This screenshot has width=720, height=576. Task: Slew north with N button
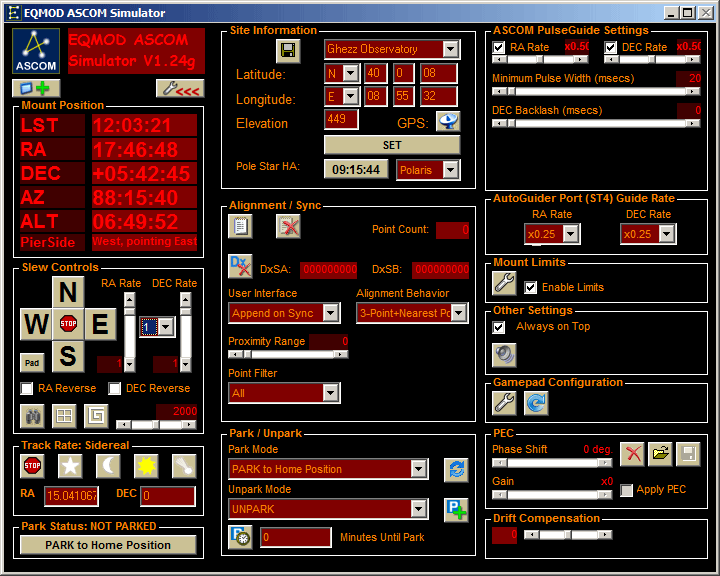[68, 292]
